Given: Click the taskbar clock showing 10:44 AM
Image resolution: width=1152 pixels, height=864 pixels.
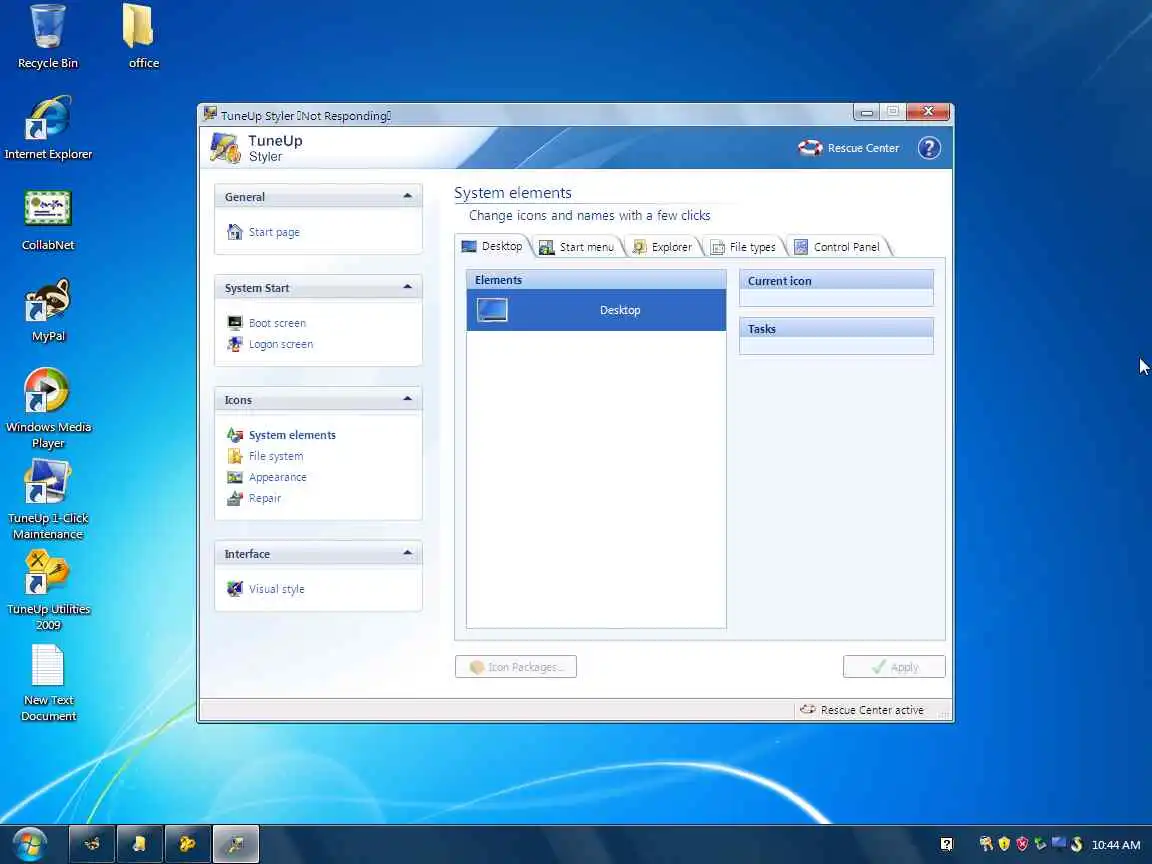Looking at the screenshot, I should pos(1115,845).
